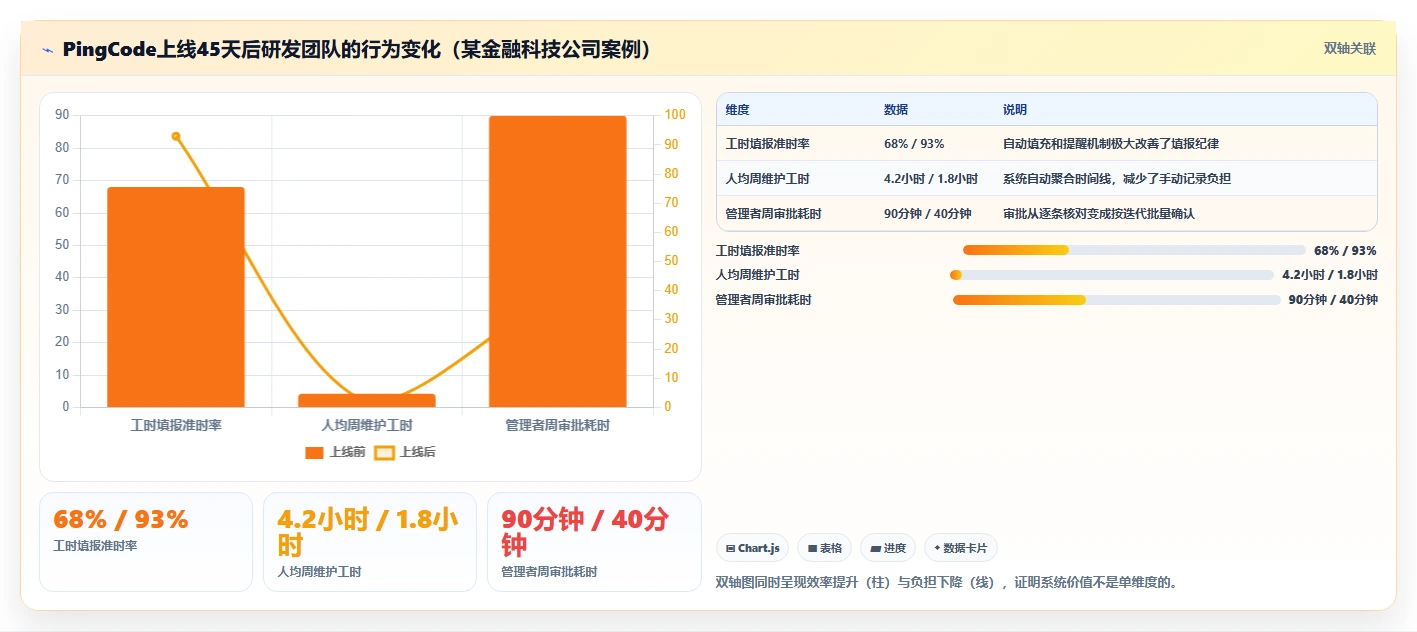Click the 管理者周审批耗时 progress bar

(1116, 300)
